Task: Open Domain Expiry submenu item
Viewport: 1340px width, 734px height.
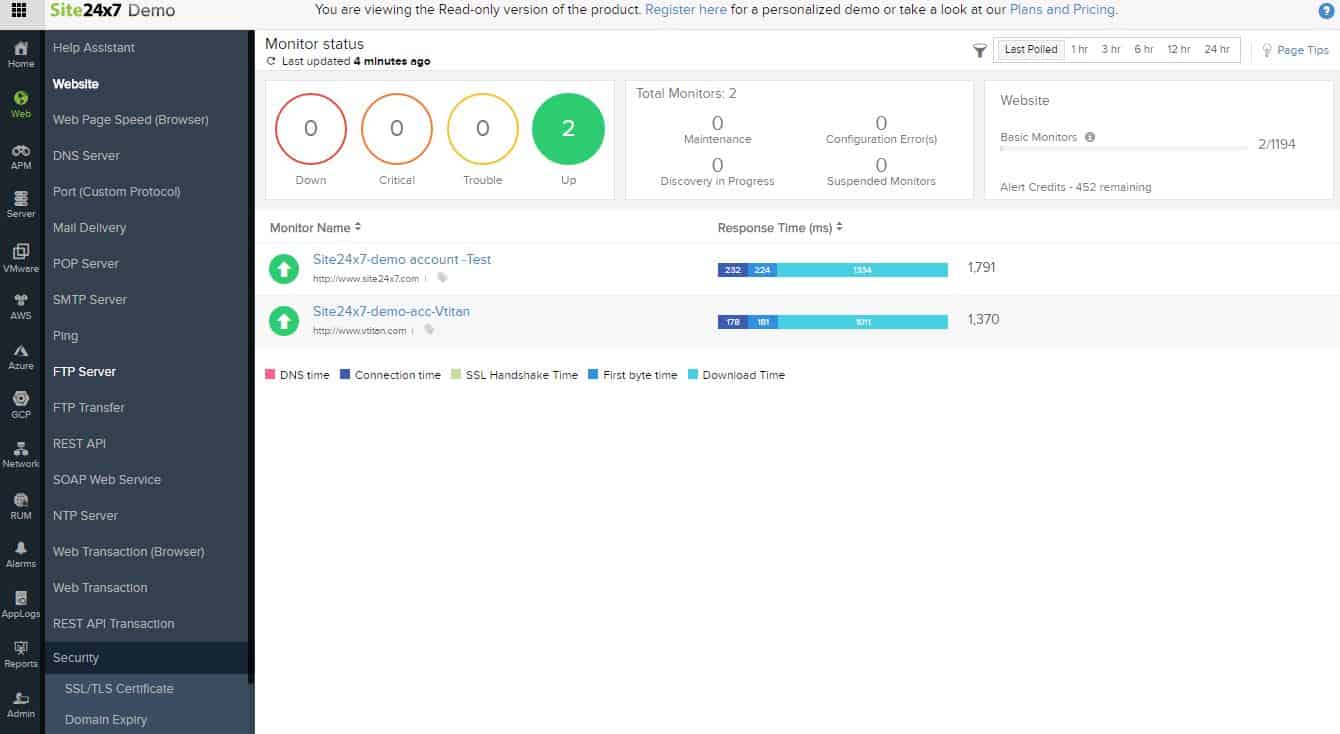Action: coord(106,719)
